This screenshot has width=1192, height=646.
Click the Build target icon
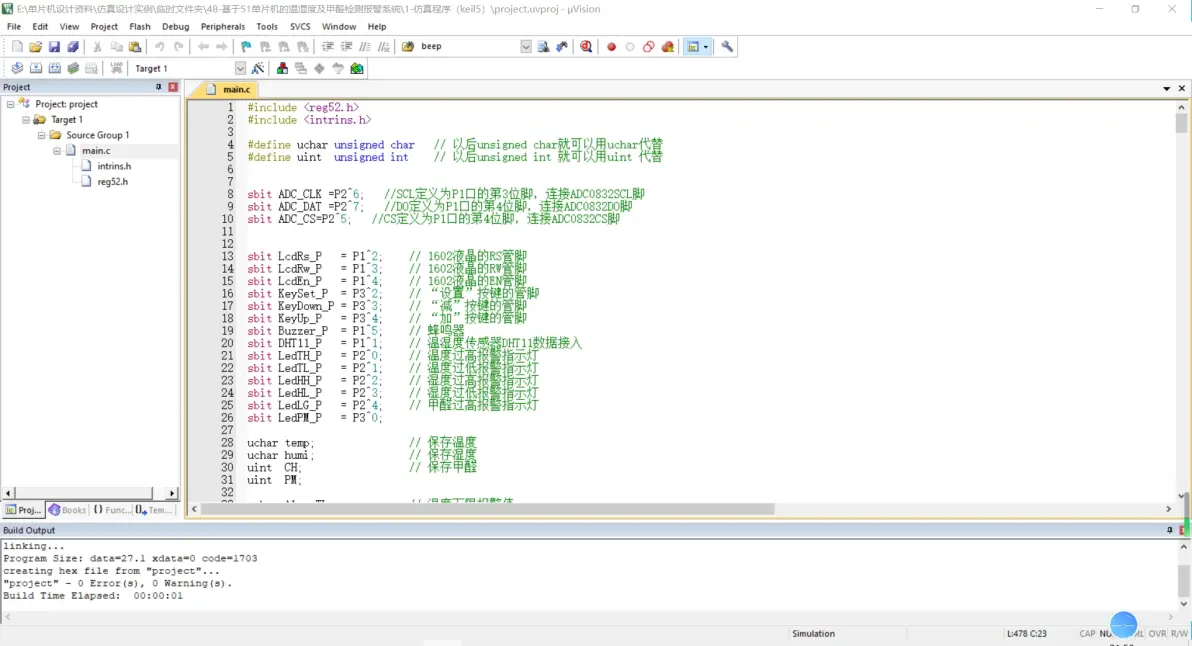point(36,68)
